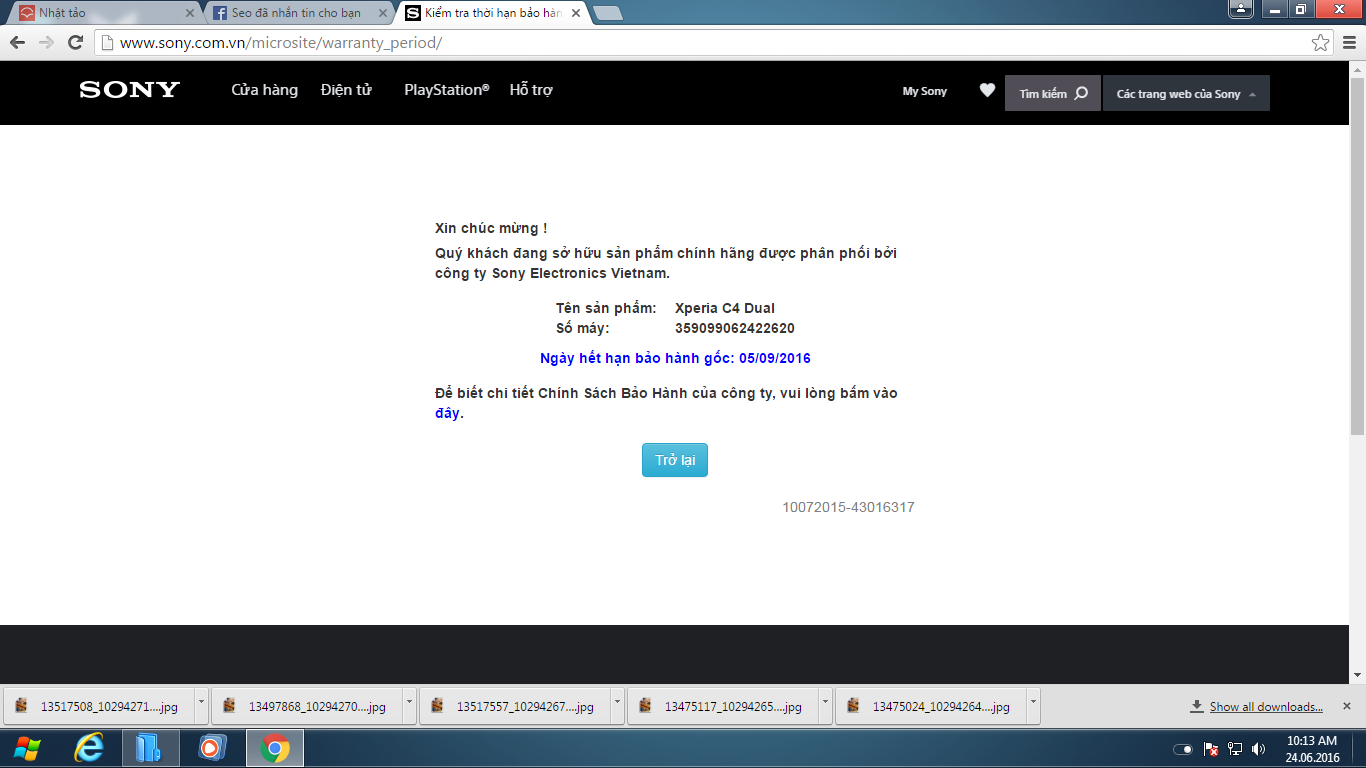Follow the 'đây' warranty policy link
The height and width of the screenshot is (768, 1366).
click(x=447, y=414)
